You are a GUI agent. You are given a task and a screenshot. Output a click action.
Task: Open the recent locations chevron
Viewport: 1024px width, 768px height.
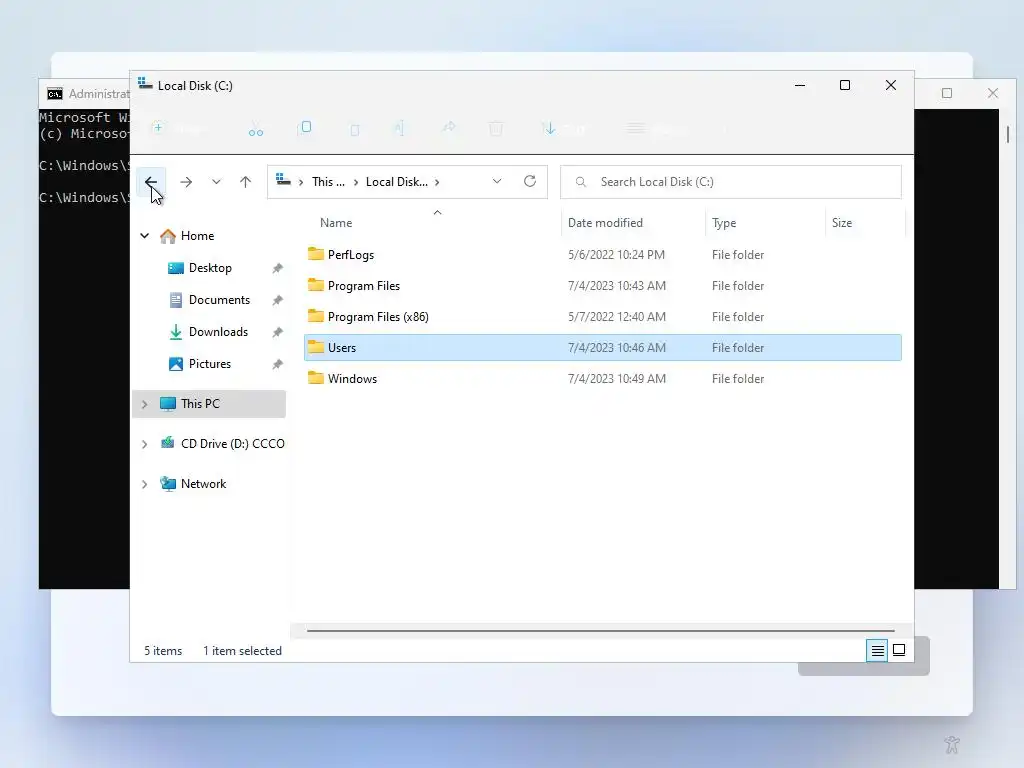[x=216, y=182]
